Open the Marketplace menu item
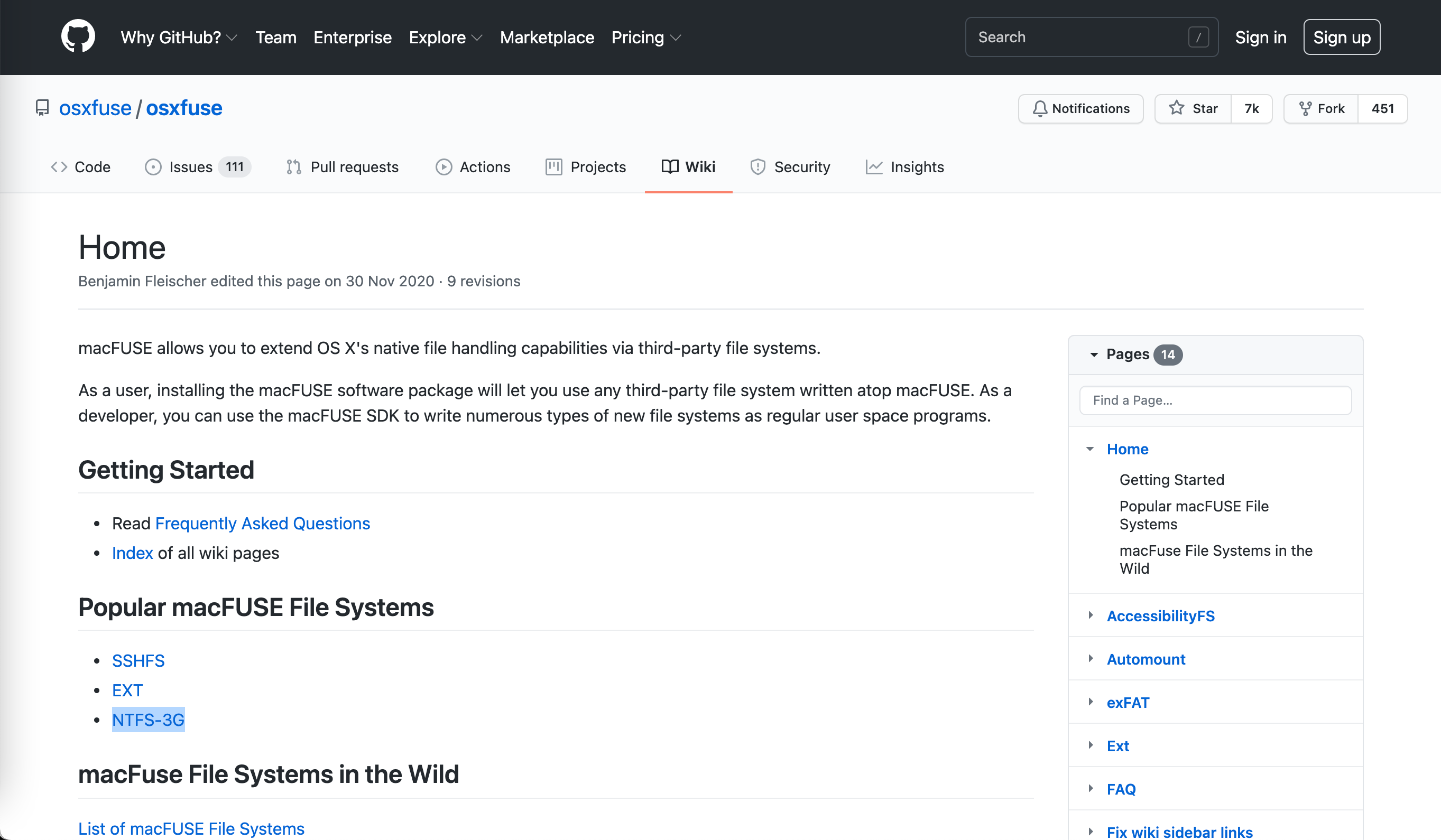The image size is (1441, 840). tap(547, 38)
